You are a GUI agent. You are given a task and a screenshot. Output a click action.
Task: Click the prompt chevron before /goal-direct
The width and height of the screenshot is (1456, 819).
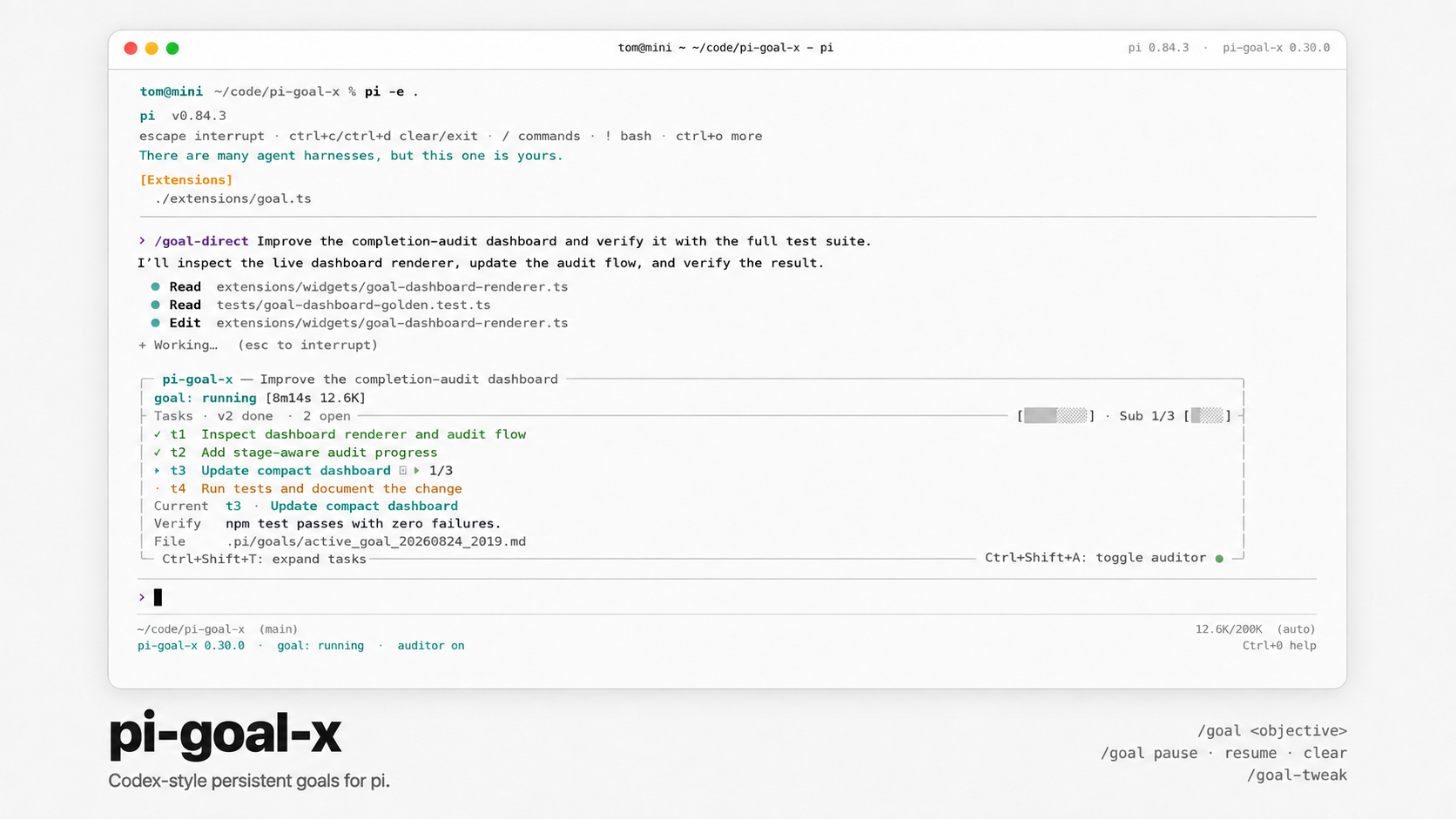pyautogui.click(x=142, y=241)
